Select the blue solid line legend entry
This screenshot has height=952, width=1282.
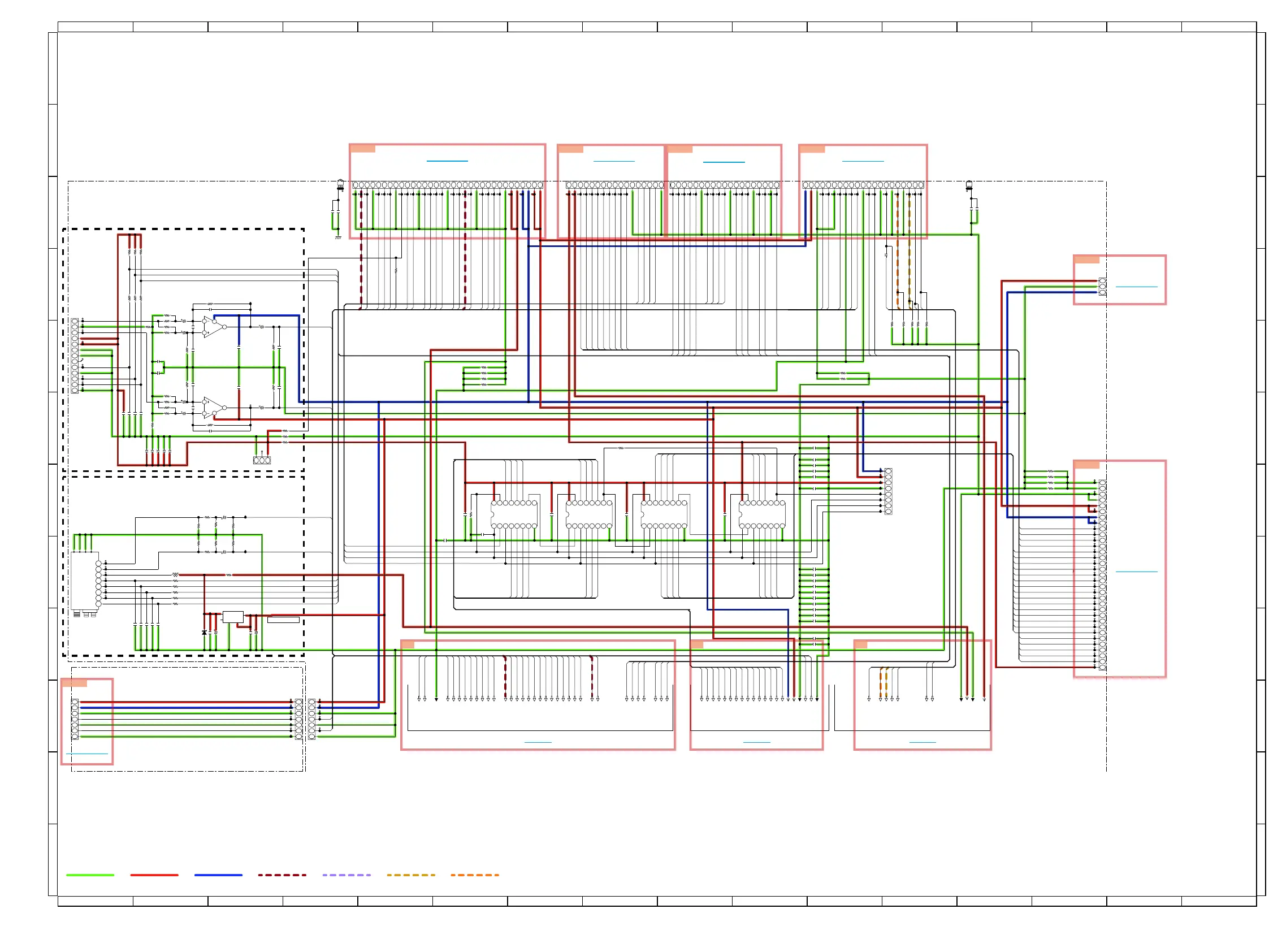[218, 875]
